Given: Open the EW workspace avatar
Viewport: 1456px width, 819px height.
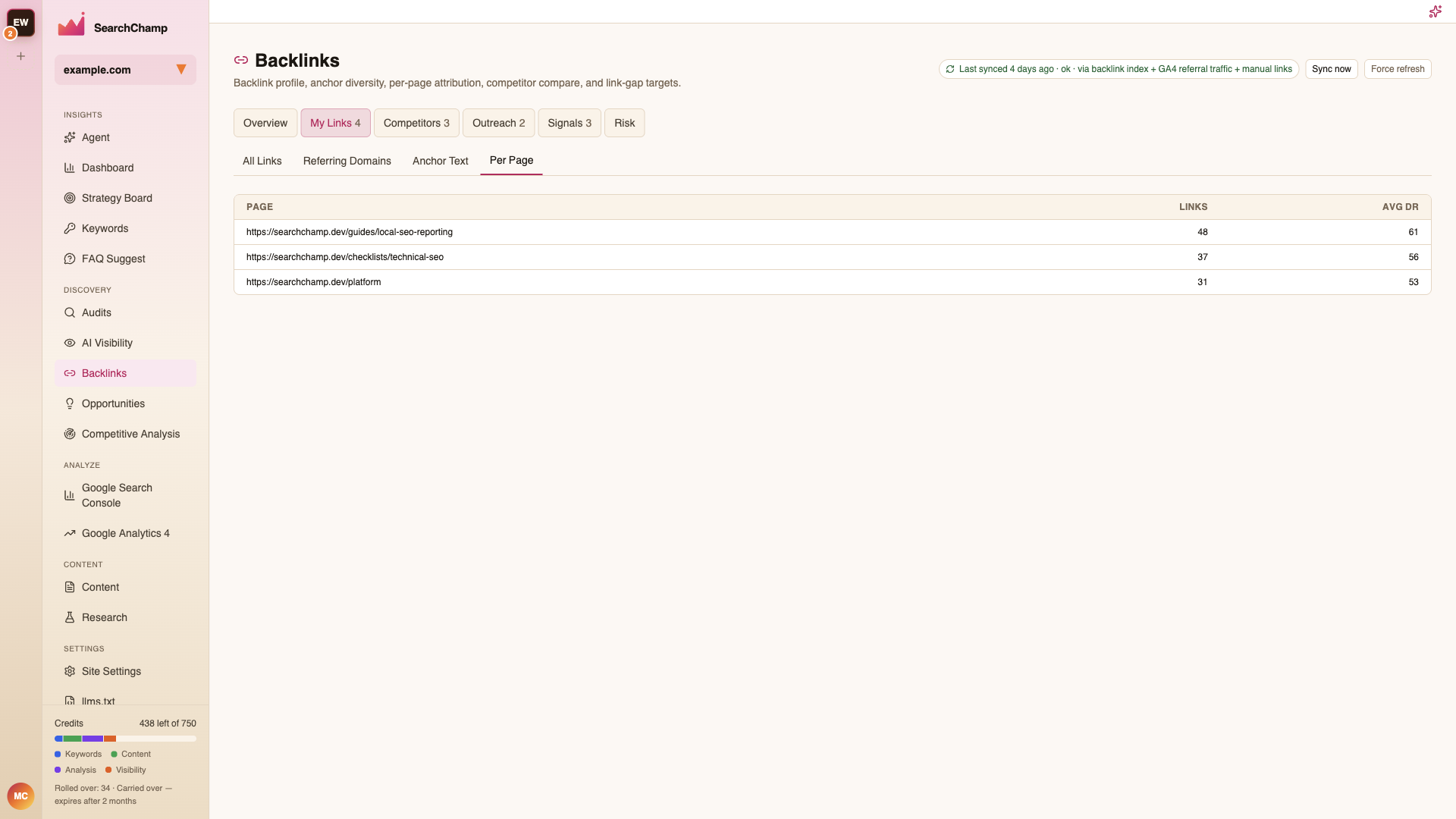Looking at the screenshot, I should click(20, 23).
